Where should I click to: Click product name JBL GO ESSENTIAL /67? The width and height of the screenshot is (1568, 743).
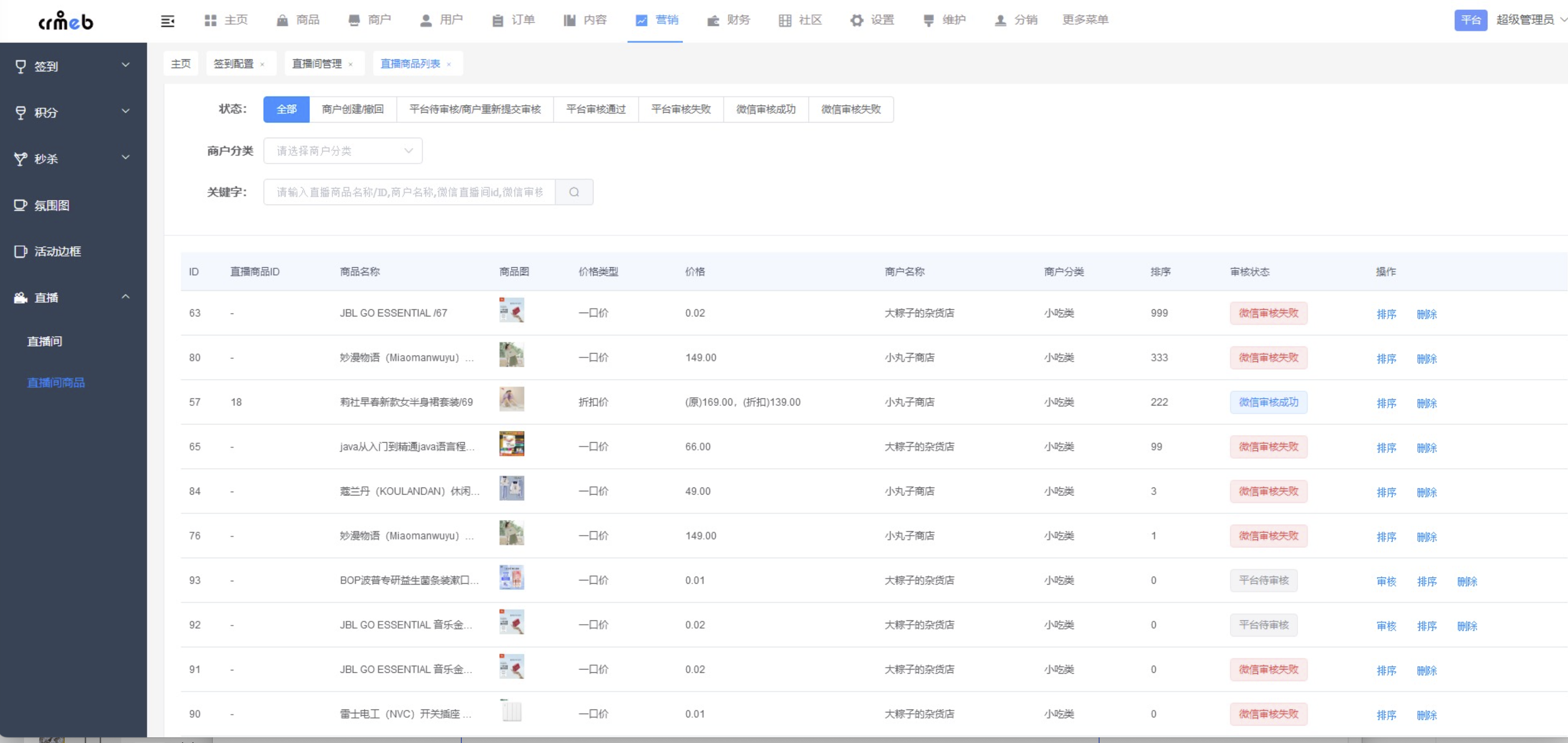click(393, 313)
